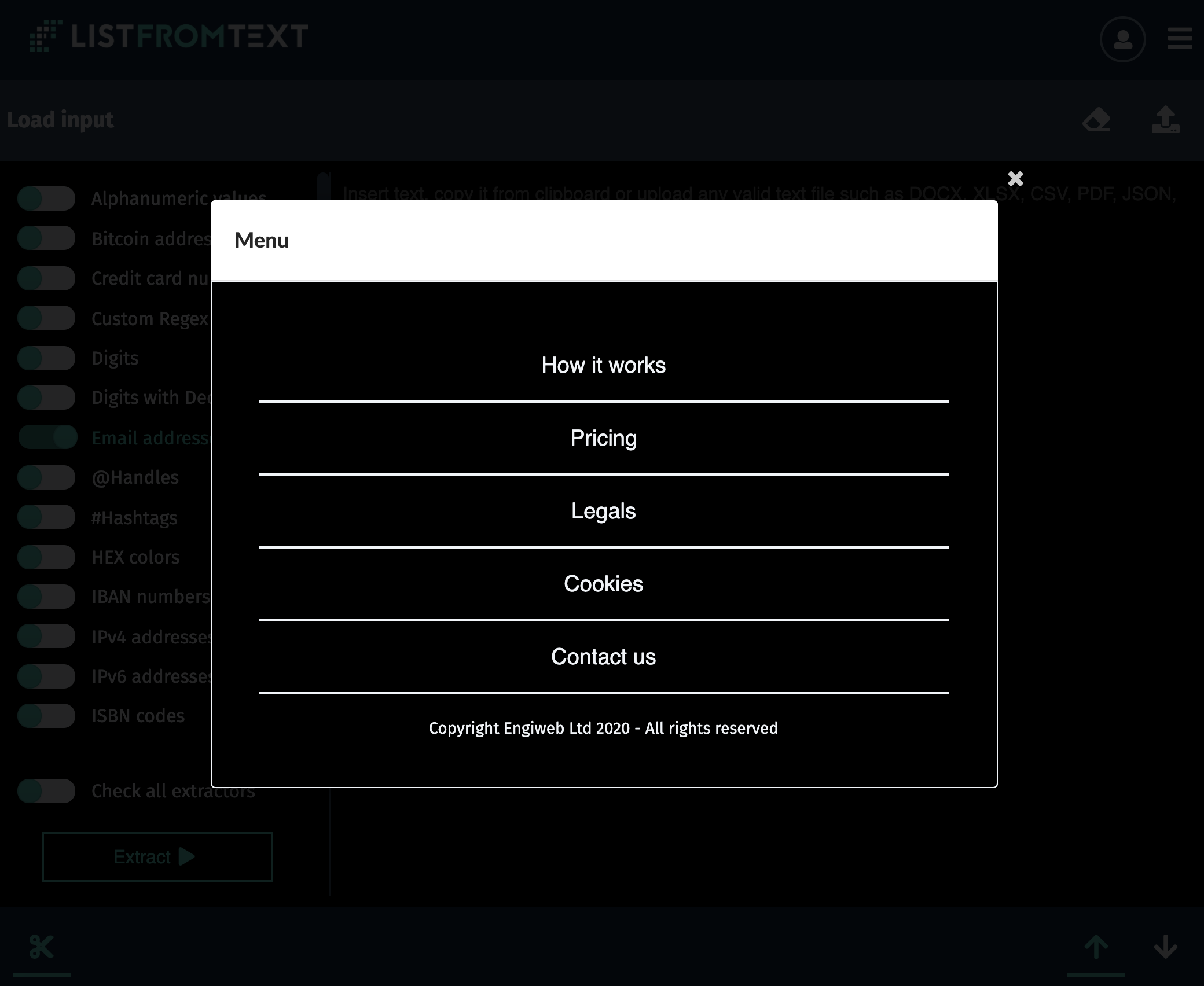Toggle the IPv4 addresses switch
This screenshot has height=986, width=1204.
click(x=46, y=637)
